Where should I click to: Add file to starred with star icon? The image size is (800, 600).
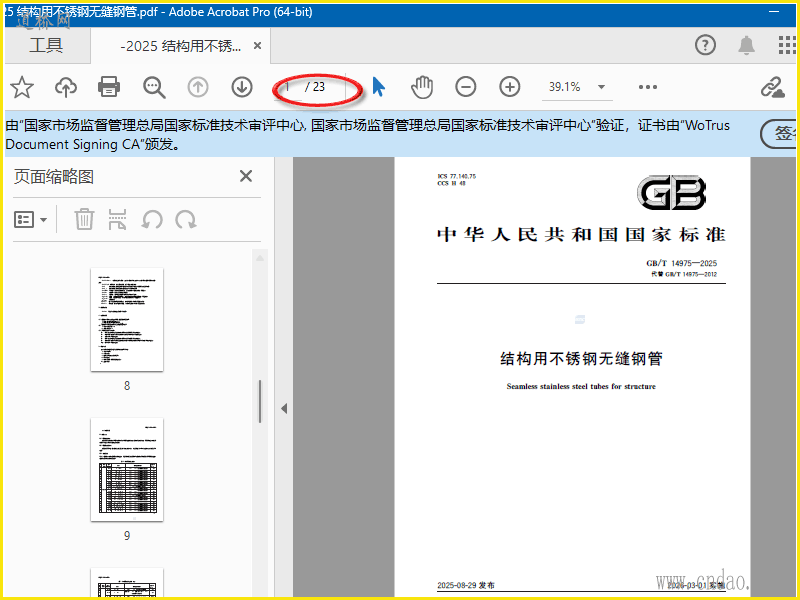click(22, 87)
